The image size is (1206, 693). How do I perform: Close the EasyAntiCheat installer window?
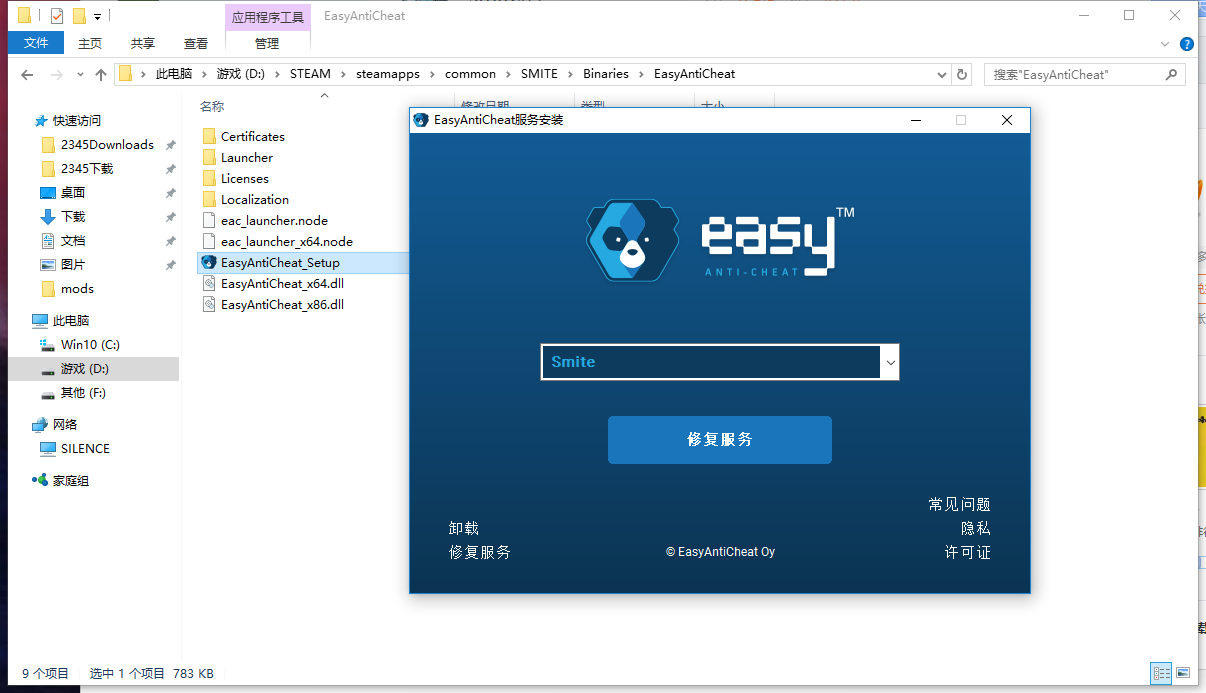[1007, 120]
